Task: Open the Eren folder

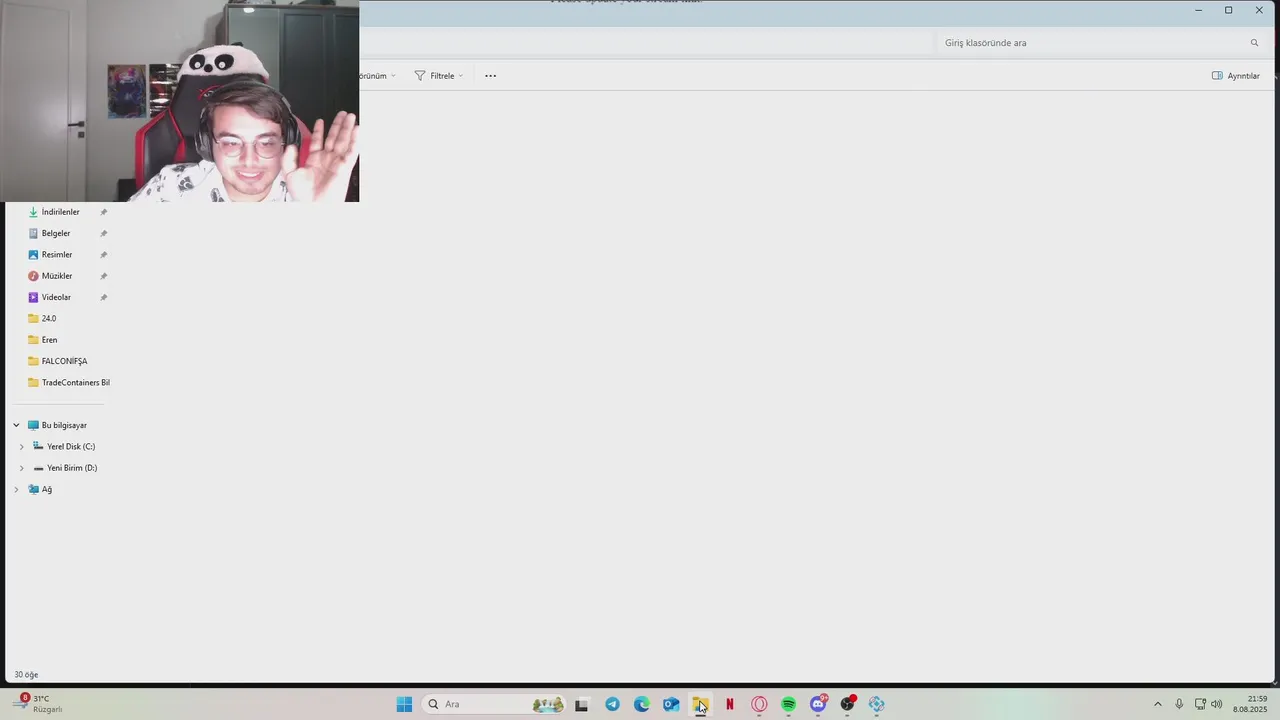Action: [49, 340]
